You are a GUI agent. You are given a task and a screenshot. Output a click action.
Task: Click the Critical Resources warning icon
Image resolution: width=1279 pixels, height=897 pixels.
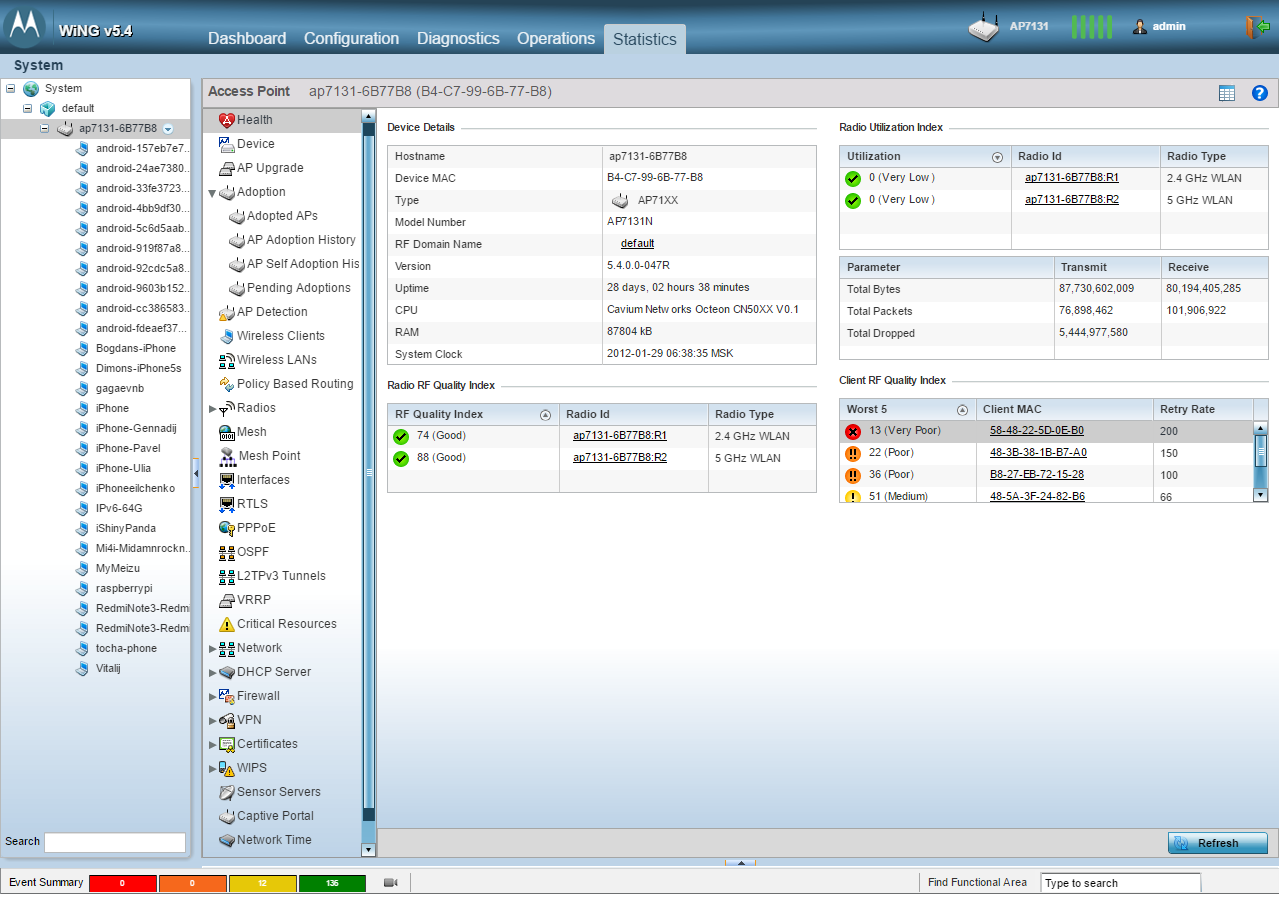pos(227,624)
